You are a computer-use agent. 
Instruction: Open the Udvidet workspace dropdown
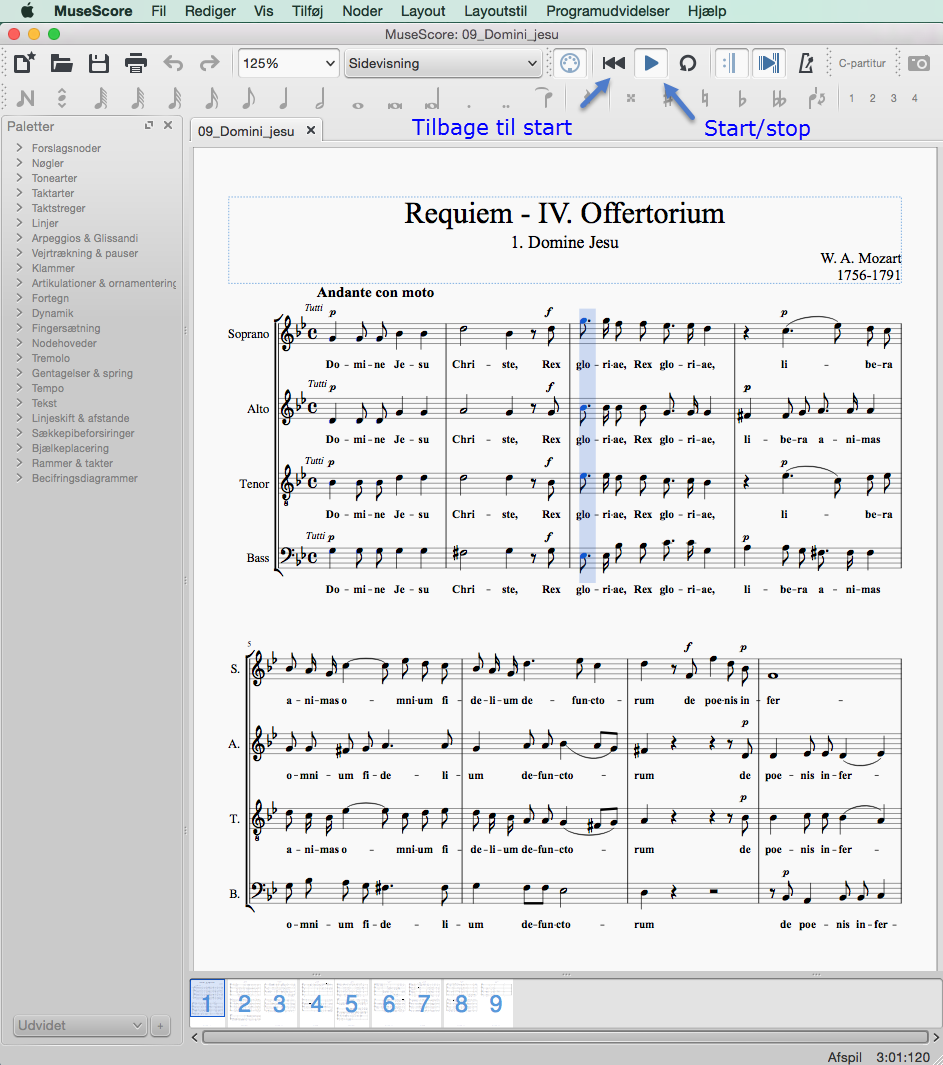80,1026
